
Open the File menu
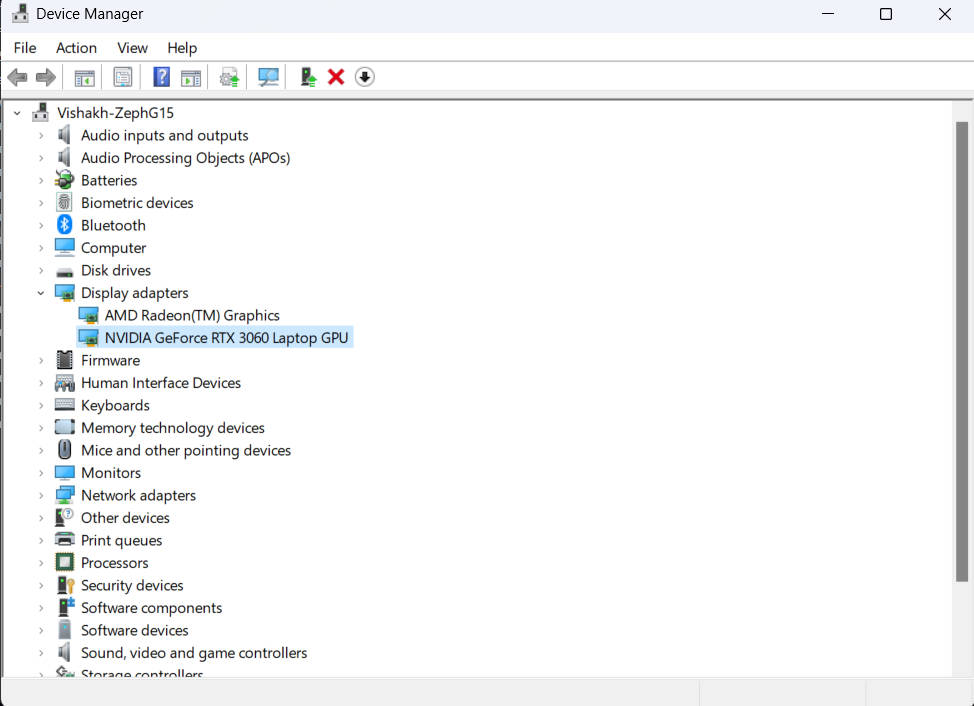coord(24,47)
